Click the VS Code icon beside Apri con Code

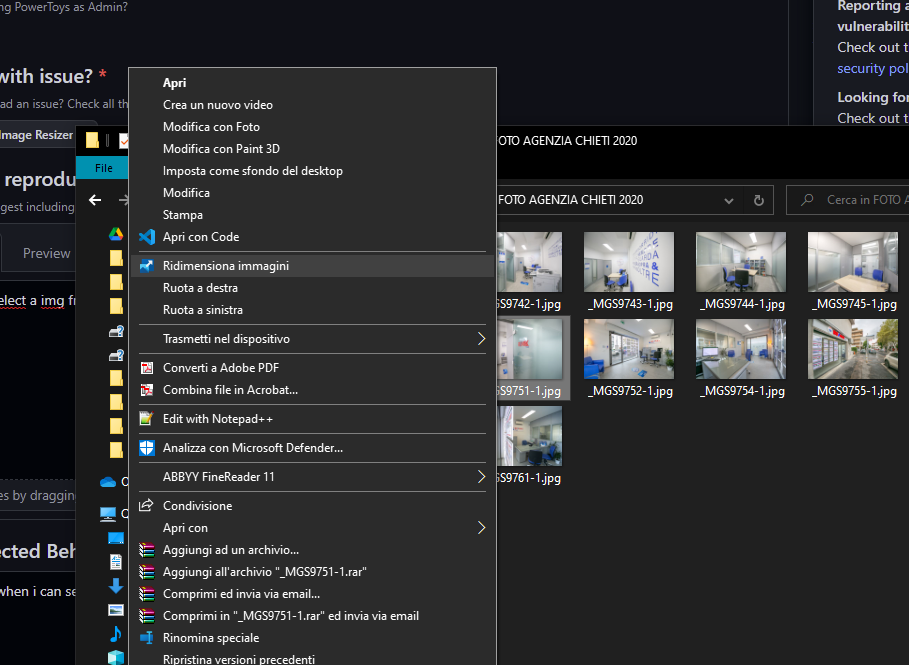147,237
